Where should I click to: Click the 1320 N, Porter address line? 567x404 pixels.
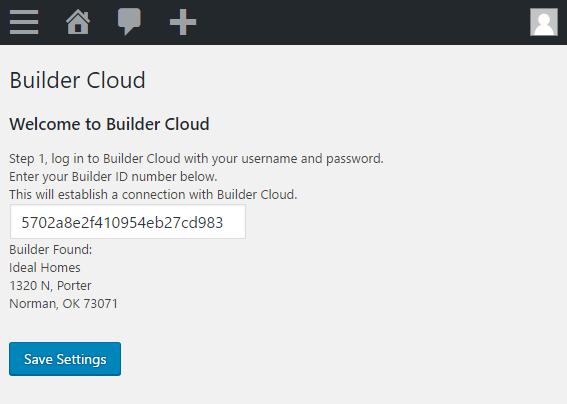tap(50, 286)
